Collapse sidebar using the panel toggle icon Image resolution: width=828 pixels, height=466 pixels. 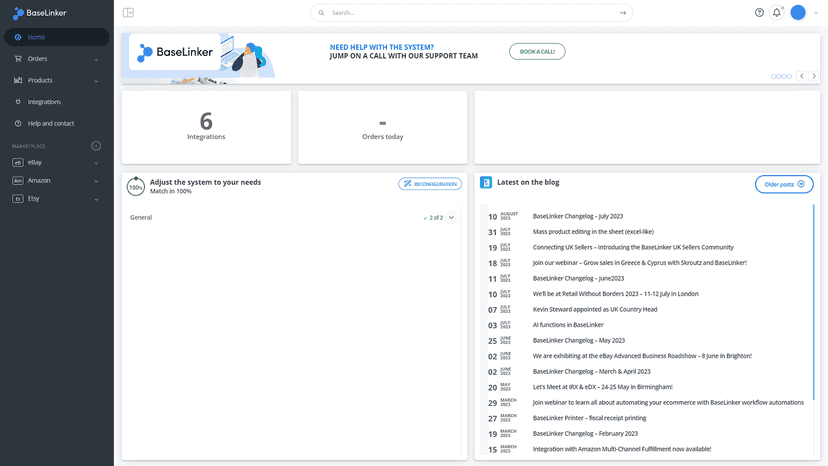(128, 13)
